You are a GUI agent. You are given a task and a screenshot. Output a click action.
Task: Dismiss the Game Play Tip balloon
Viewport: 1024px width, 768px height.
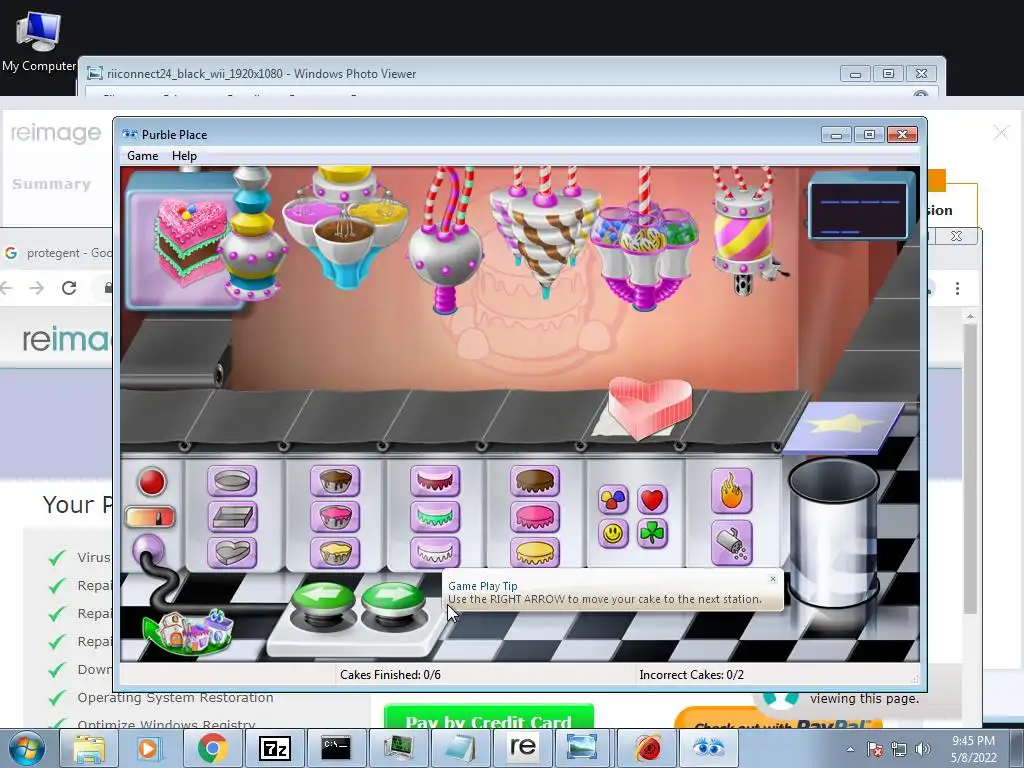773,579
